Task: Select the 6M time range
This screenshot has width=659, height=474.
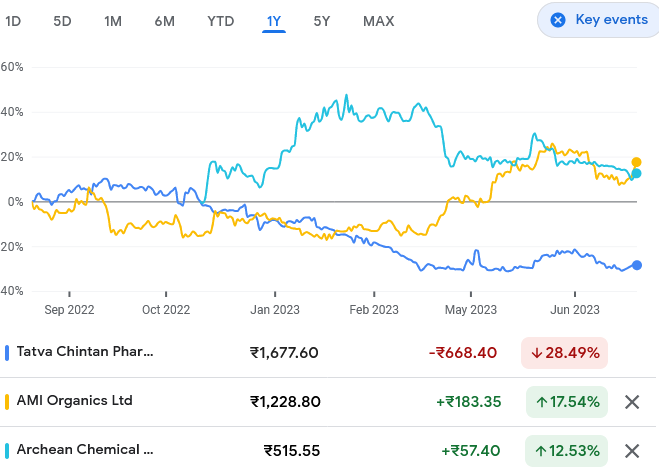Action: point(165,21)
